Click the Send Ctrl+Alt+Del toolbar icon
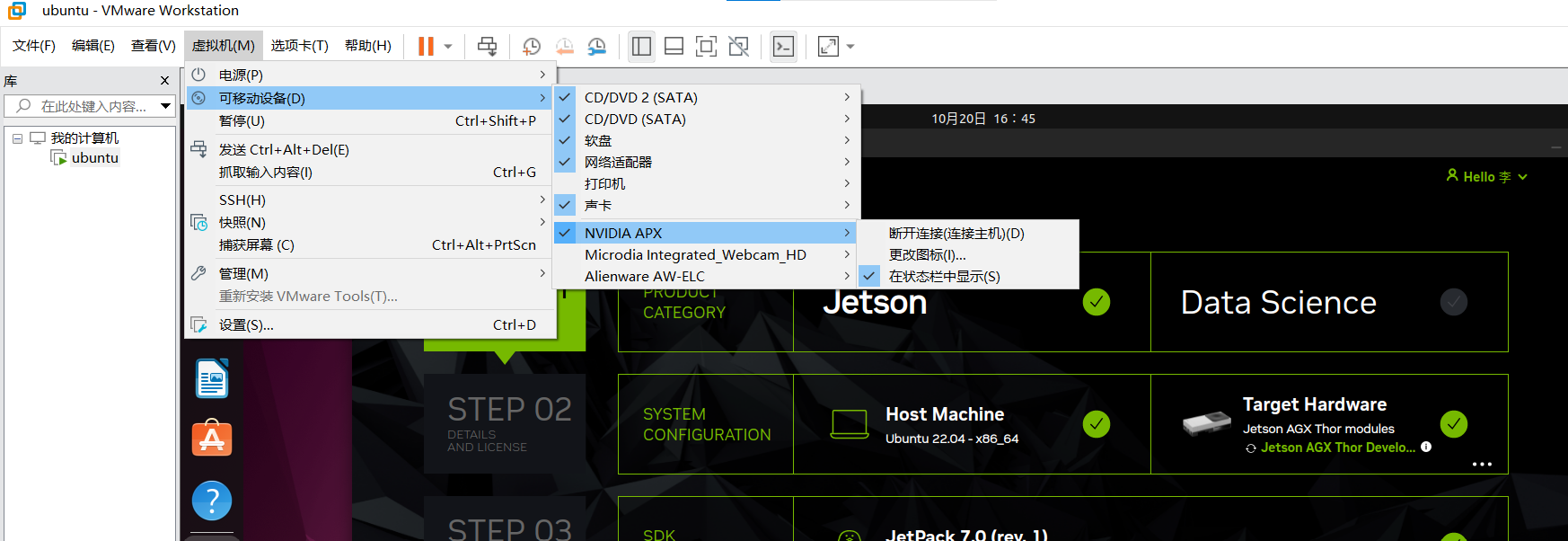Screen dimensions: 1568x541 (488, 46)
